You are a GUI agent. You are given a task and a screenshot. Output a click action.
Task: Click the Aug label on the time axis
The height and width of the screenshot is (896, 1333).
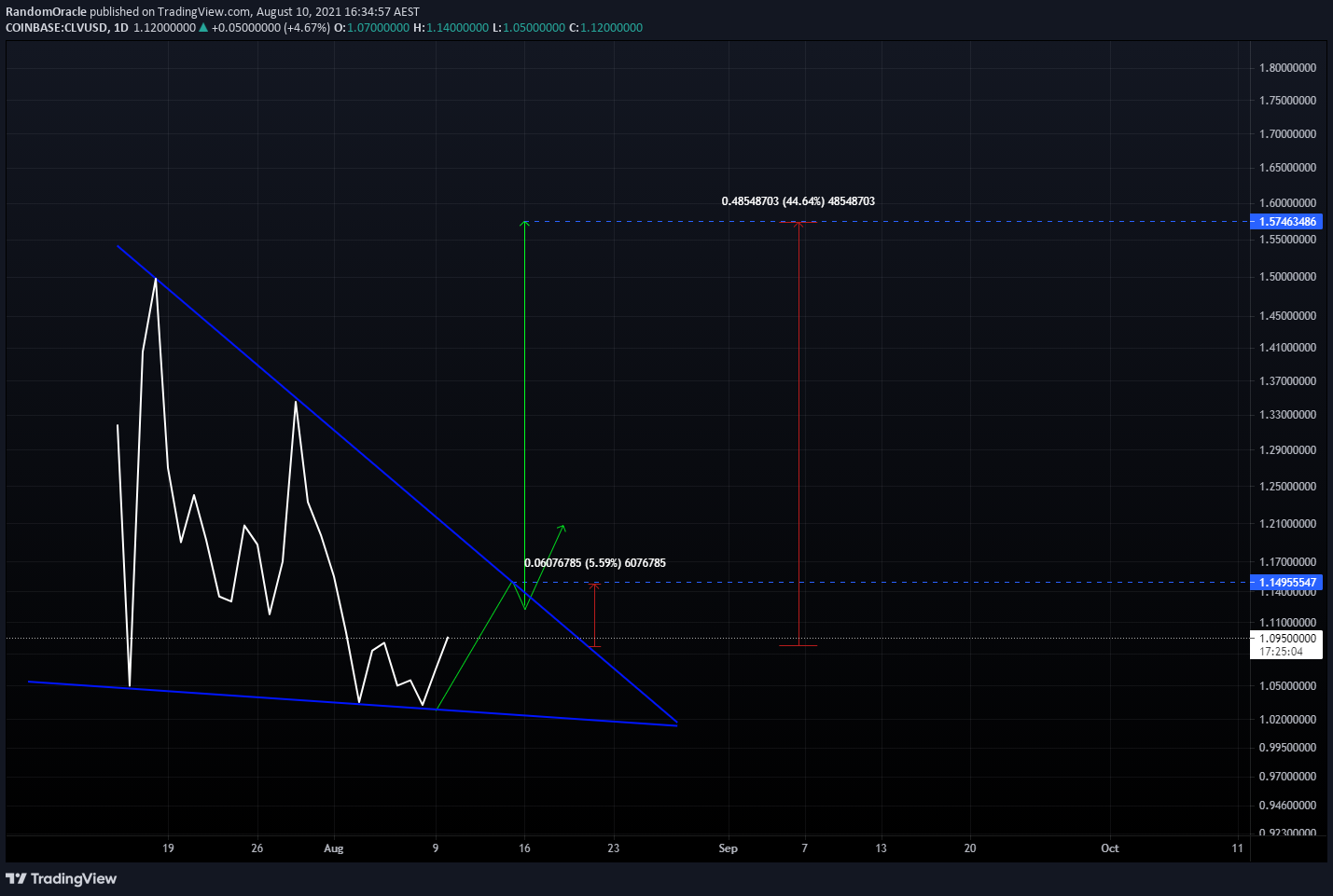[334, 848]
